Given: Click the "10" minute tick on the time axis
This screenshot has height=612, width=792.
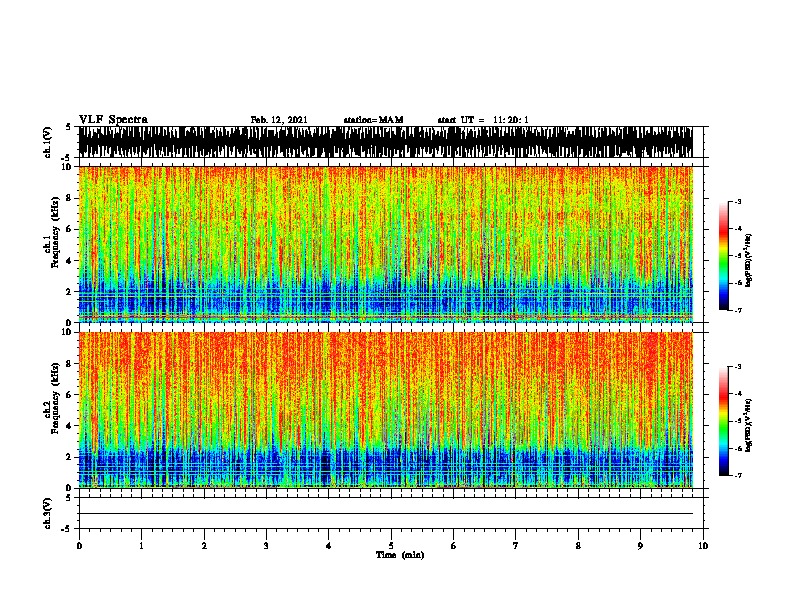Looking at the screenshot, I should coord(703,546).
